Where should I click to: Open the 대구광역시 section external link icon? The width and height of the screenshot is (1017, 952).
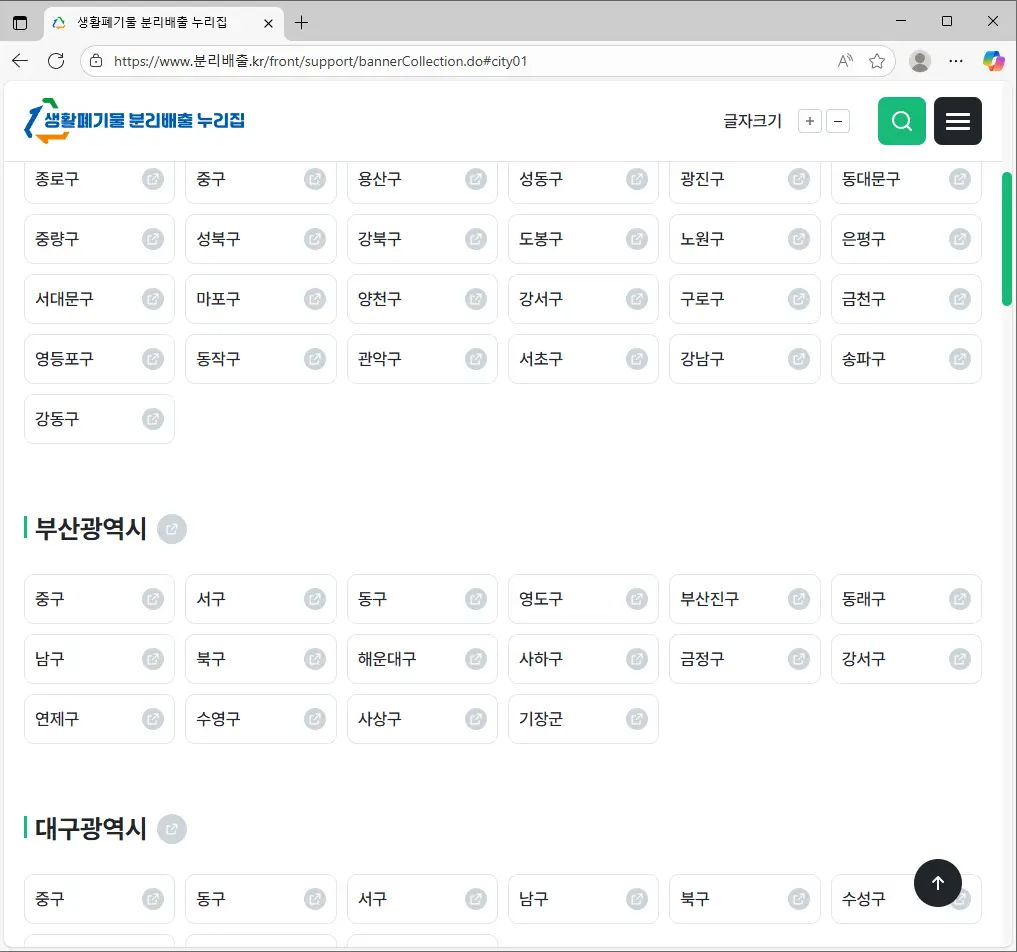coord(172,829)
